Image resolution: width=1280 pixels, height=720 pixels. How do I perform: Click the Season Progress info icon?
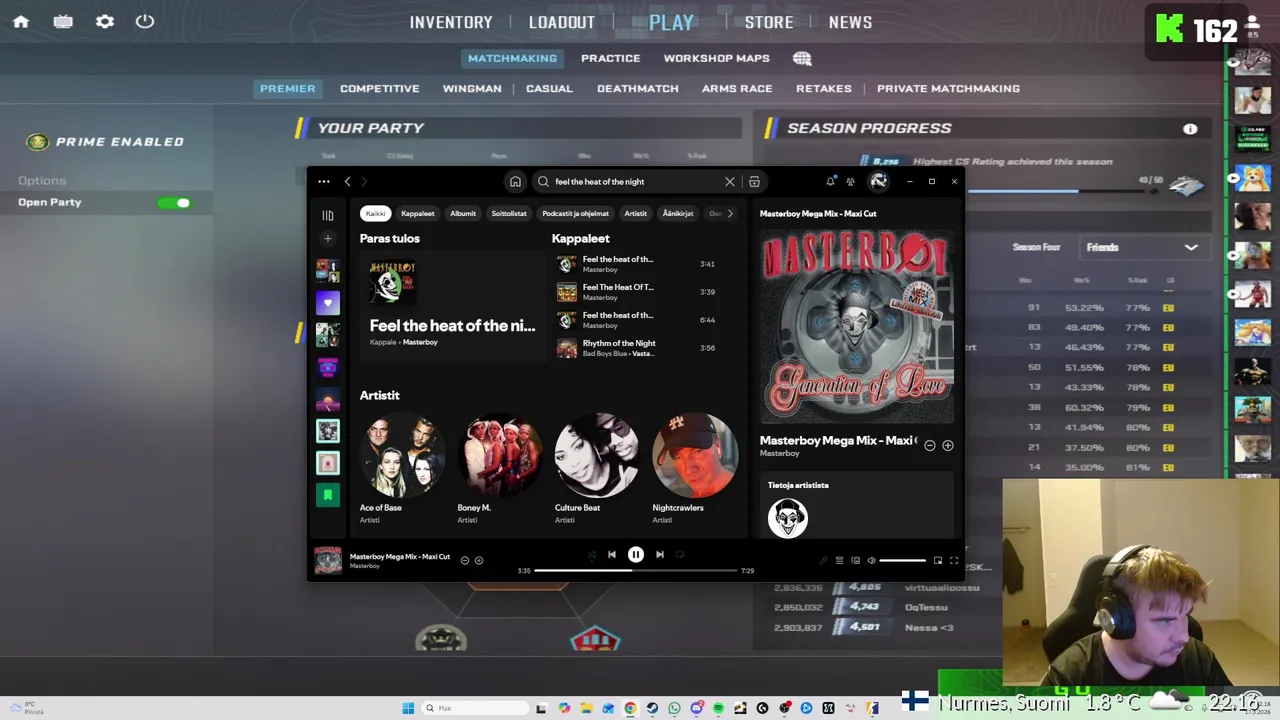point(1190,129)
